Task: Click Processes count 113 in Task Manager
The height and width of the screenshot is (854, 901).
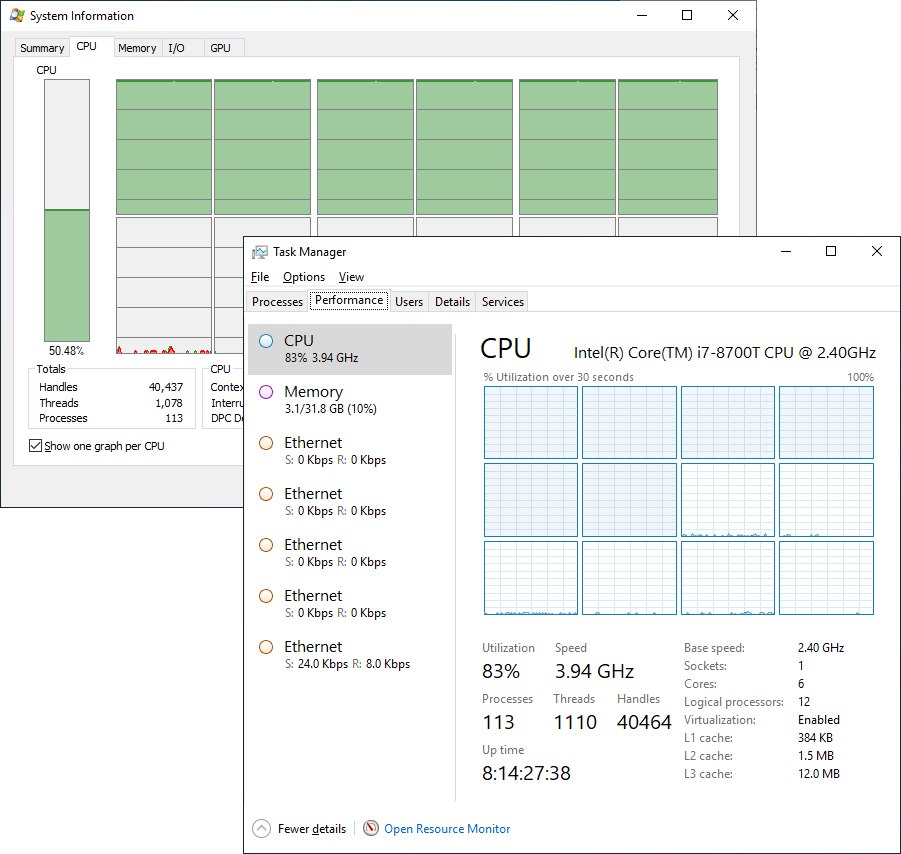Action: pyautogui.click(x=498, y=722)
